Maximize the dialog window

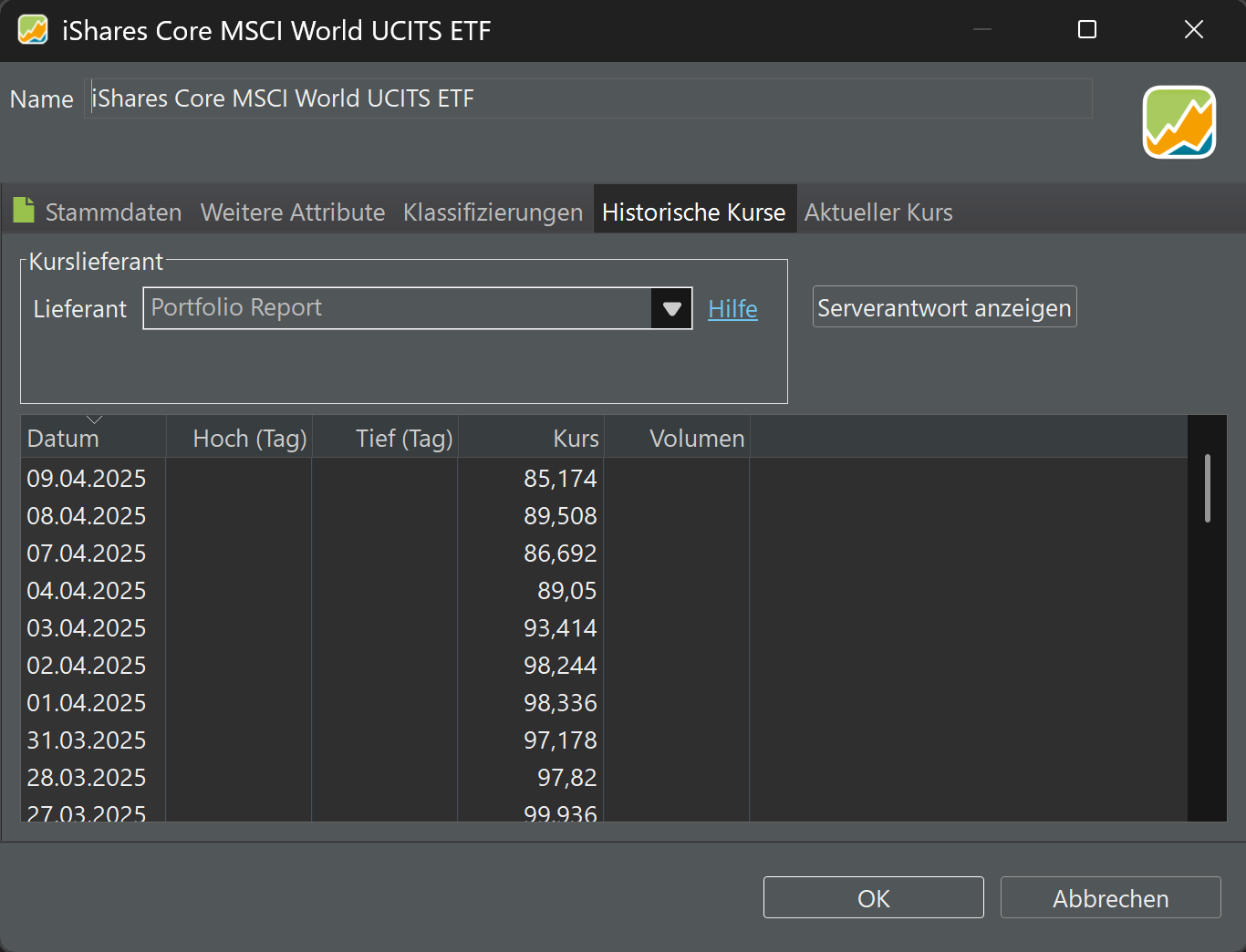[x=1087, y=30]
